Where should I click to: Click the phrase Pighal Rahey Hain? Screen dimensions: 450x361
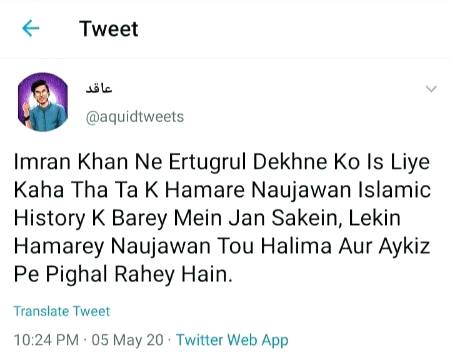point(139,275)
